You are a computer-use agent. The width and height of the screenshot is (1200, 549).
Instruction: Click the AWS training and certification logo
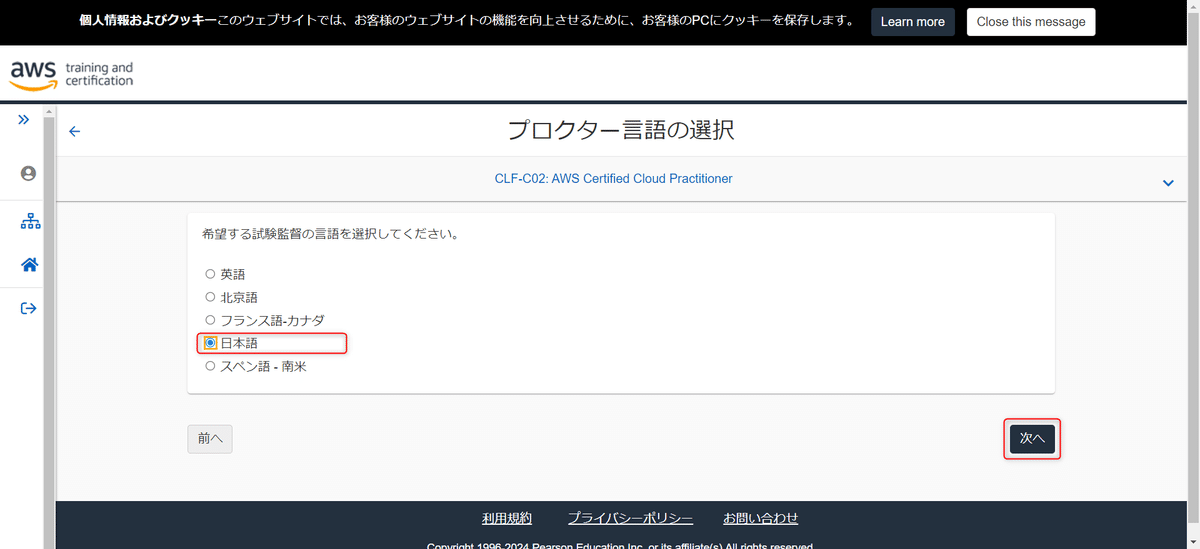click(71, 74)
